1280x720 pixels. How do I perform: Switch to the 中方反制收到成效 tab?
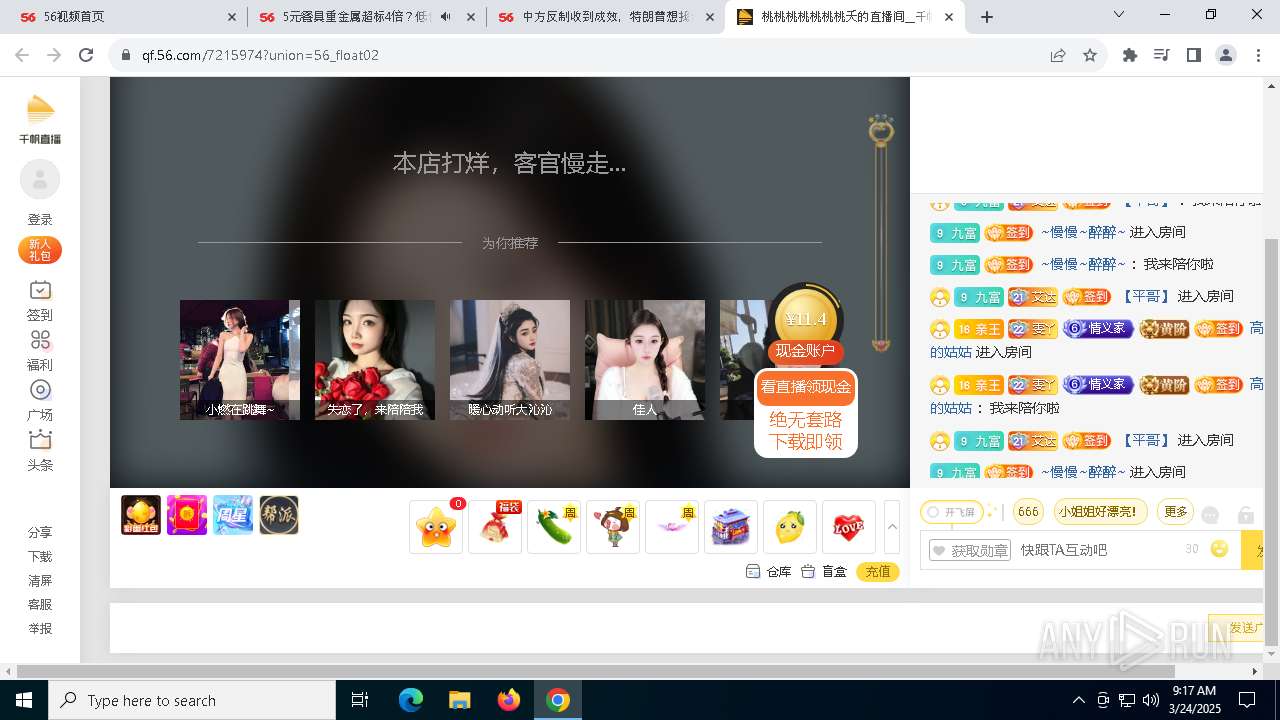[x=606, y=17]
